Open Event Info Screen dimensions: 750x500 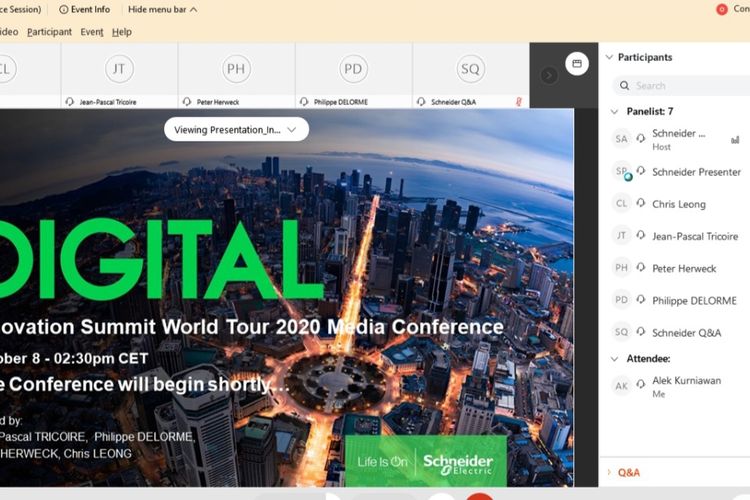pyautogui.click(x=84, y=9)
